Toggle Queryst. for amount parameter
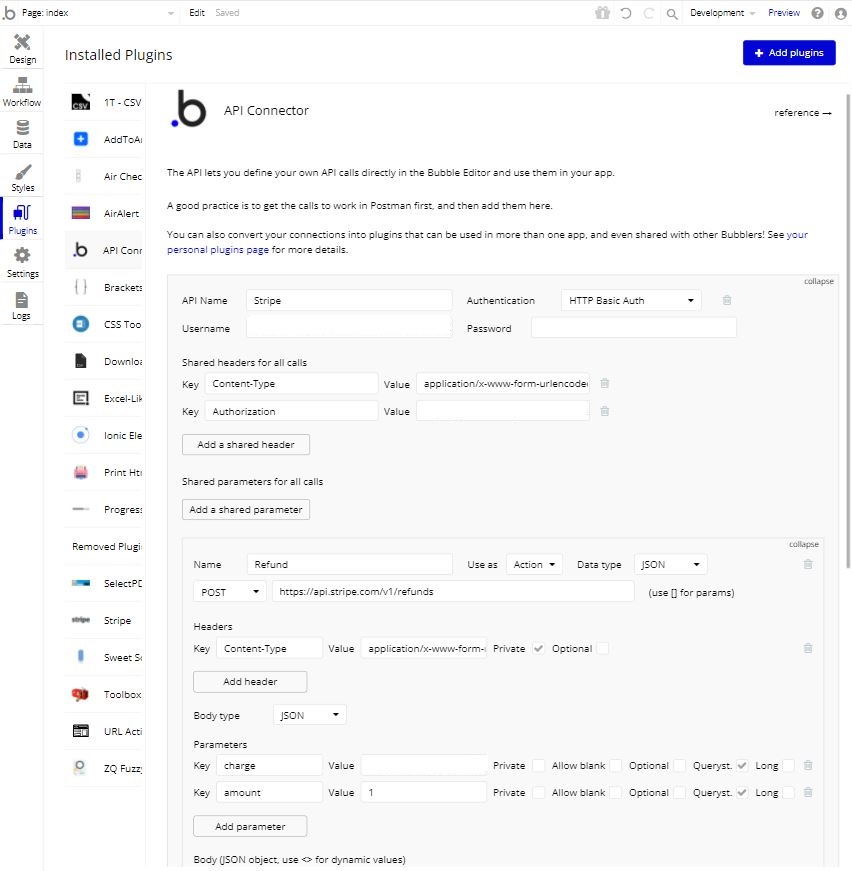This screenshot has height=871, width=852. click(742, 792)
